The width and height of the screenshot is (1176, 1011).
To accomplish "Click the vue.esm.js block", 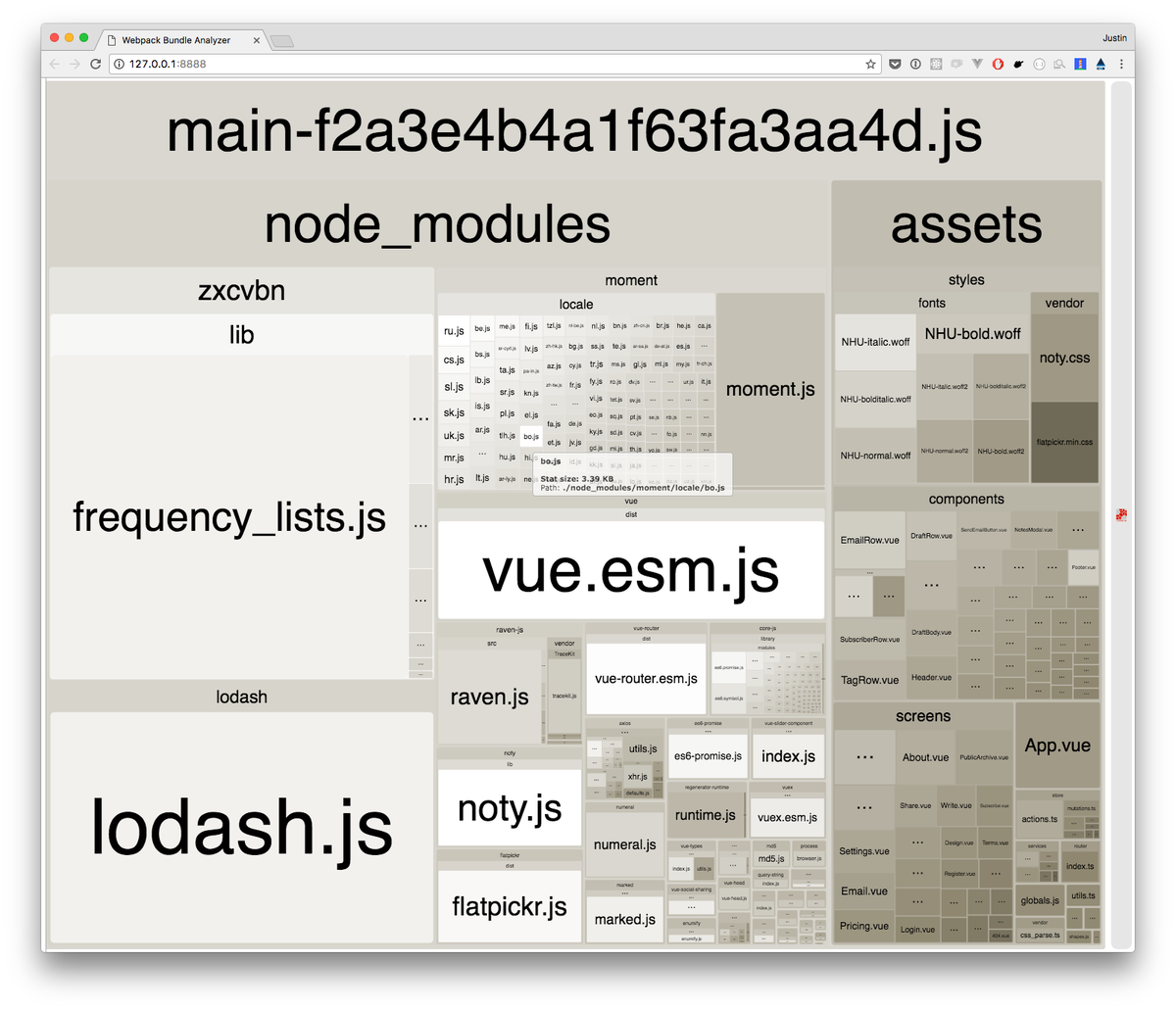I will [631, 570].
